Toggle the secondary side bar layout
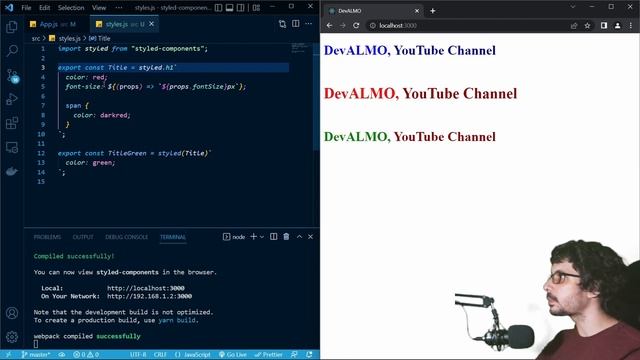This screenshot has width=640, height=360. (241, 7)
